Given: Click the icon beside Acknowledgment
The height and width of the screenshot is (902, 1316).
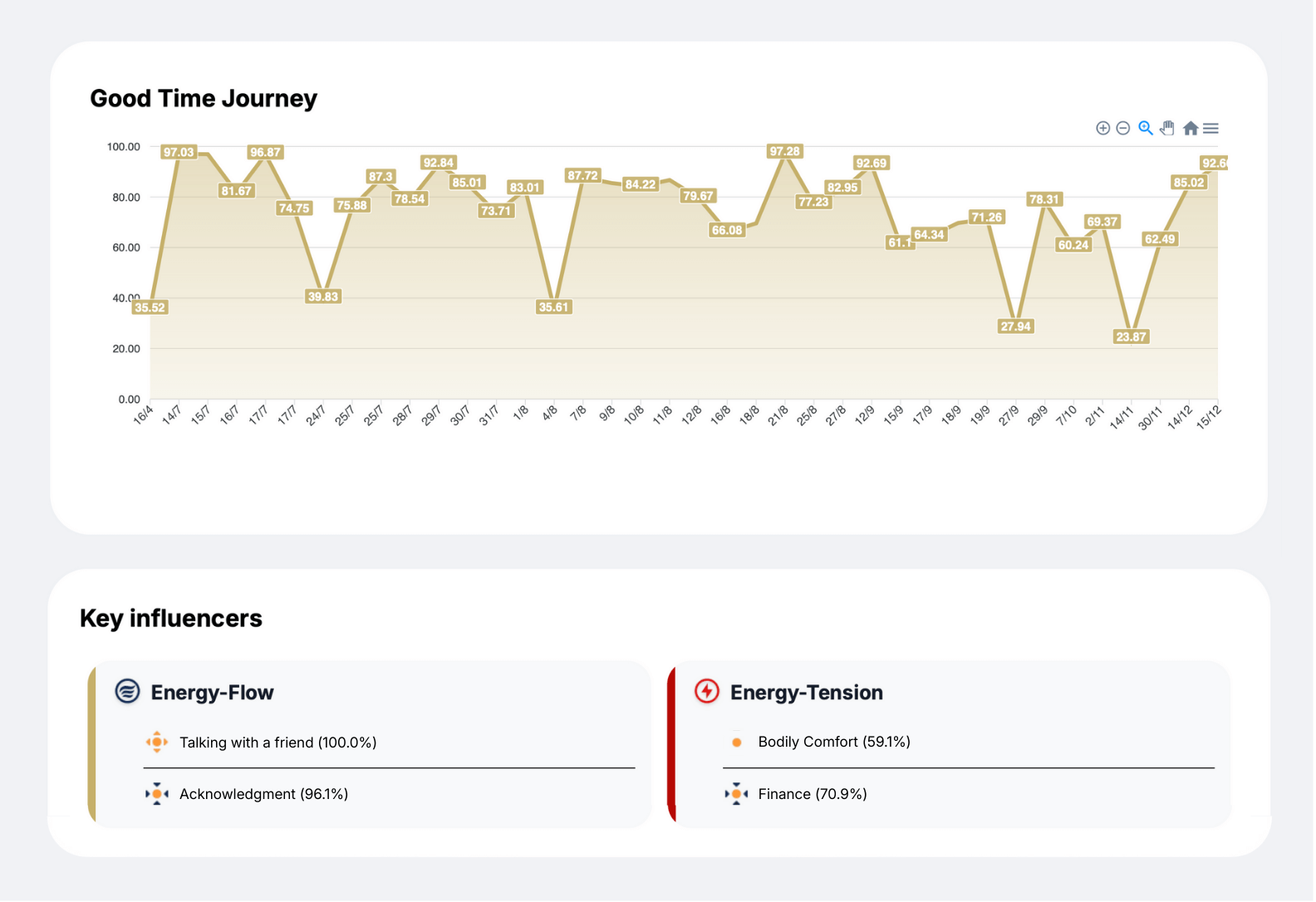Looking at the screenshot, I should [x=156, y=794].
